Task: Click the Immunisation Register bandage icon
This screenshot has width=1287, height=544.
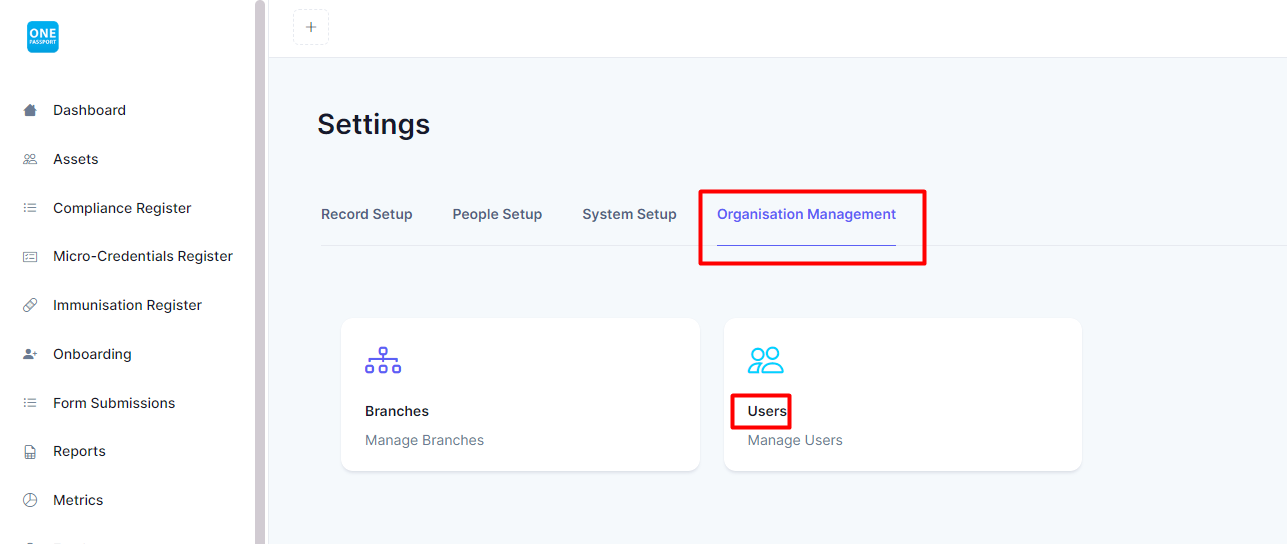Action: (x=30, y=305)
